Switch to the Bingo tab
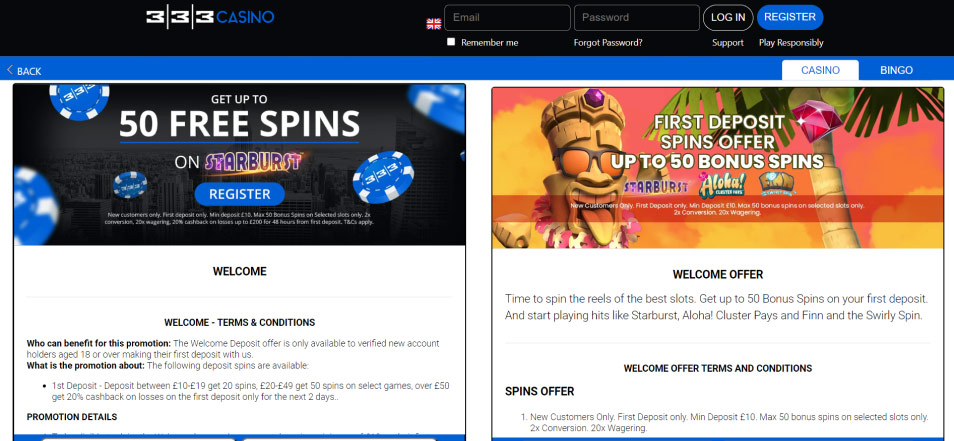Image resolution: width=954 pixels, height=441 pixels. 896,70
